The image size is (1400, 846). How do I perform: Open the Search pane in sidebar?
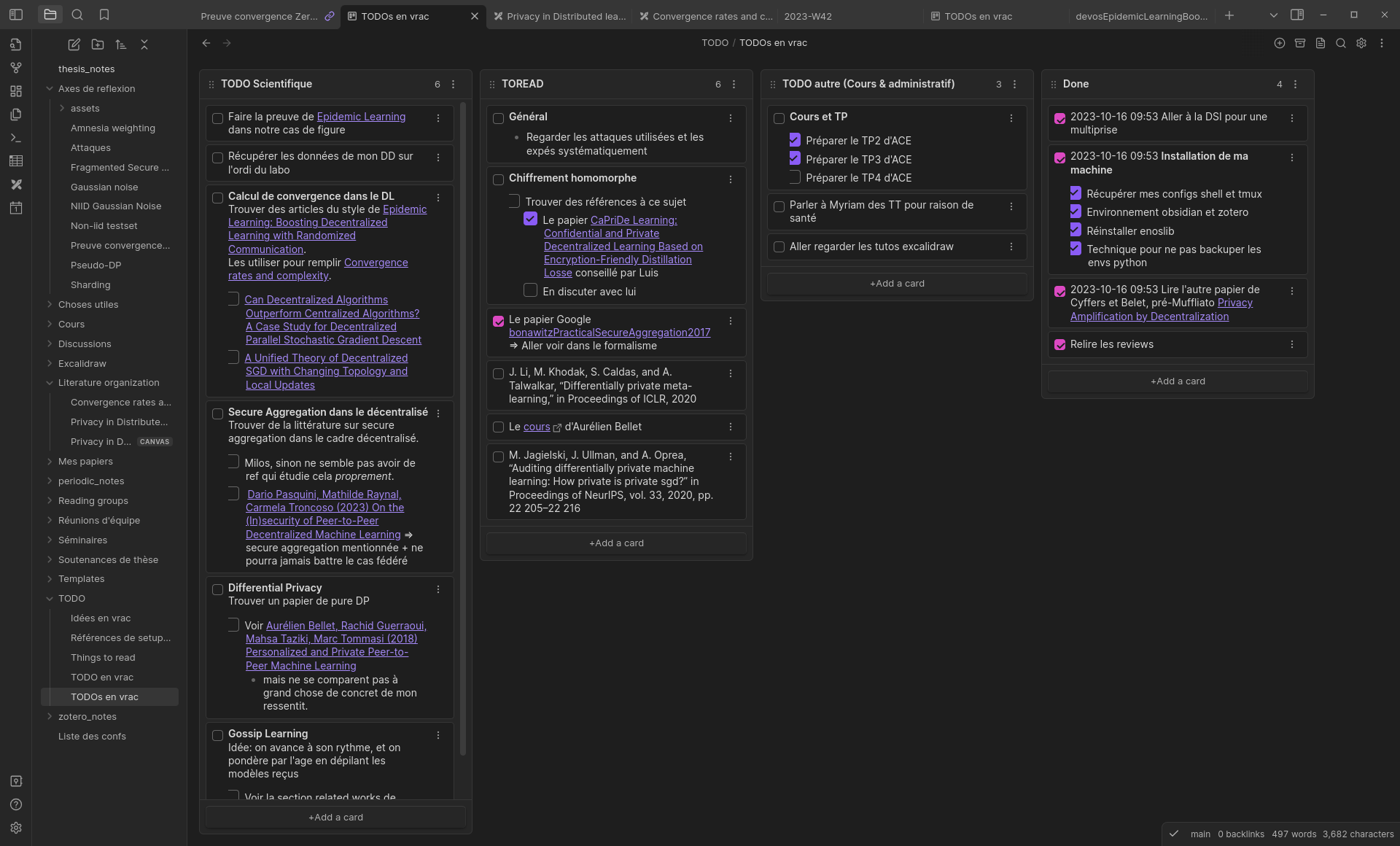tap(77, 15)
